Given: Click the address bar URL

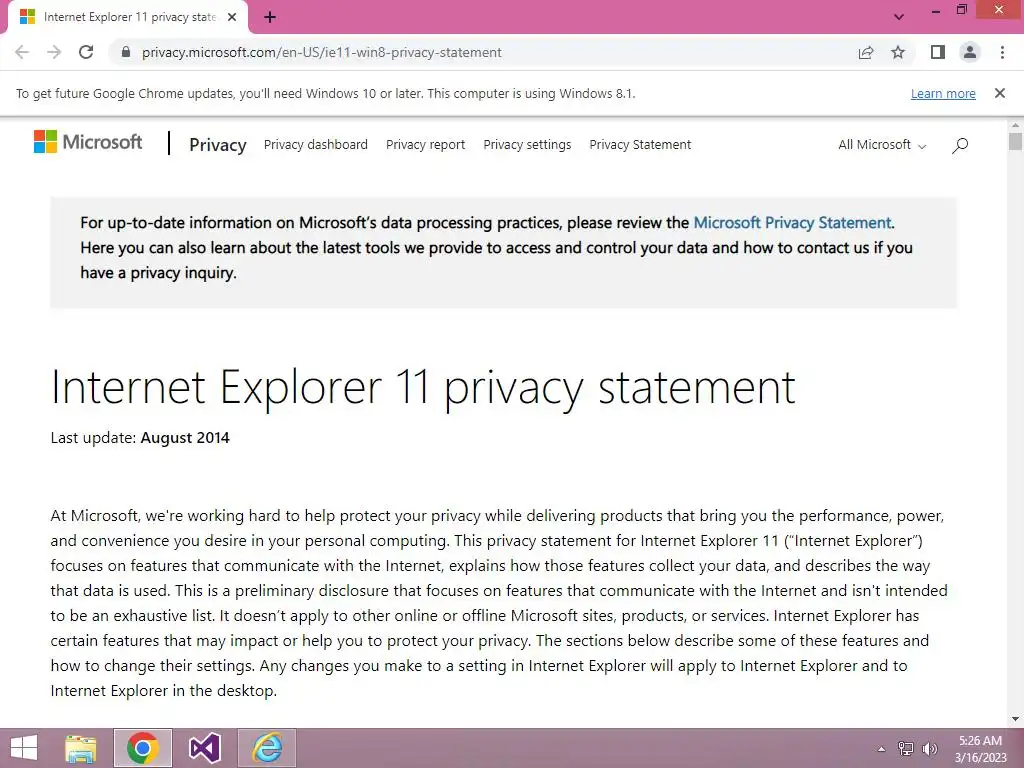Looking at the screenshot, I should pyautogui.click(x=322, y=52).
